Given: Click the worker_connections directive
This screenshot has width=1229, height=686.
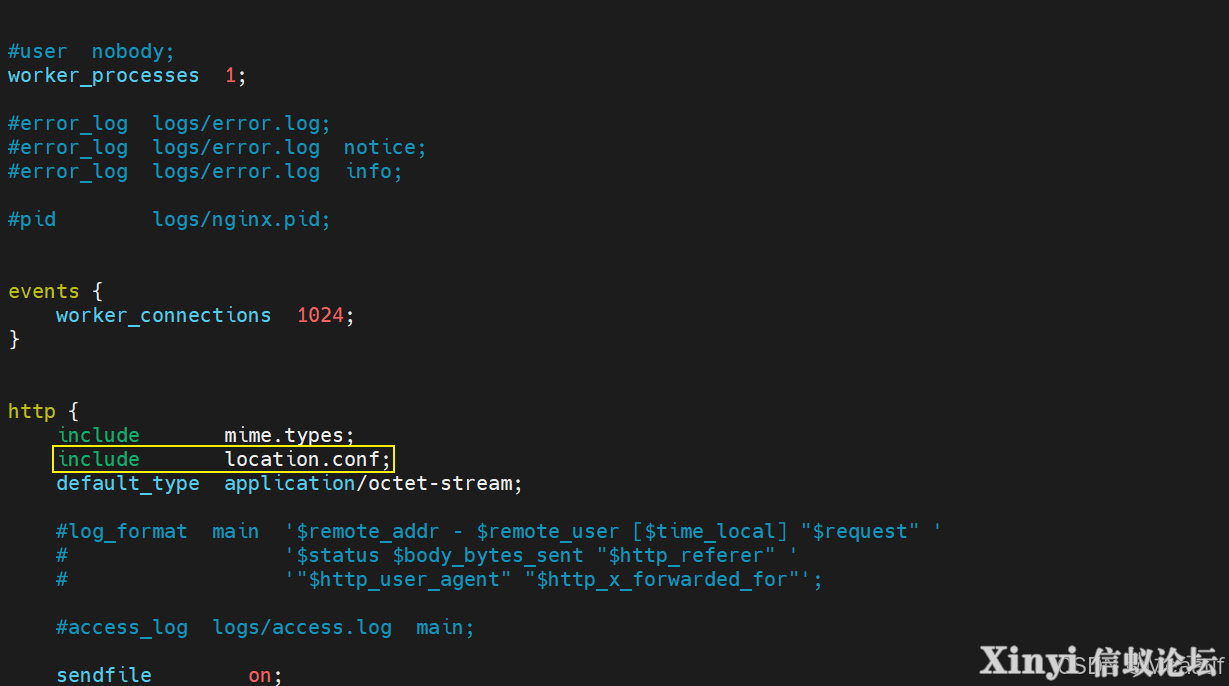Looking at the screenshot, I should [x=163, y=315].
